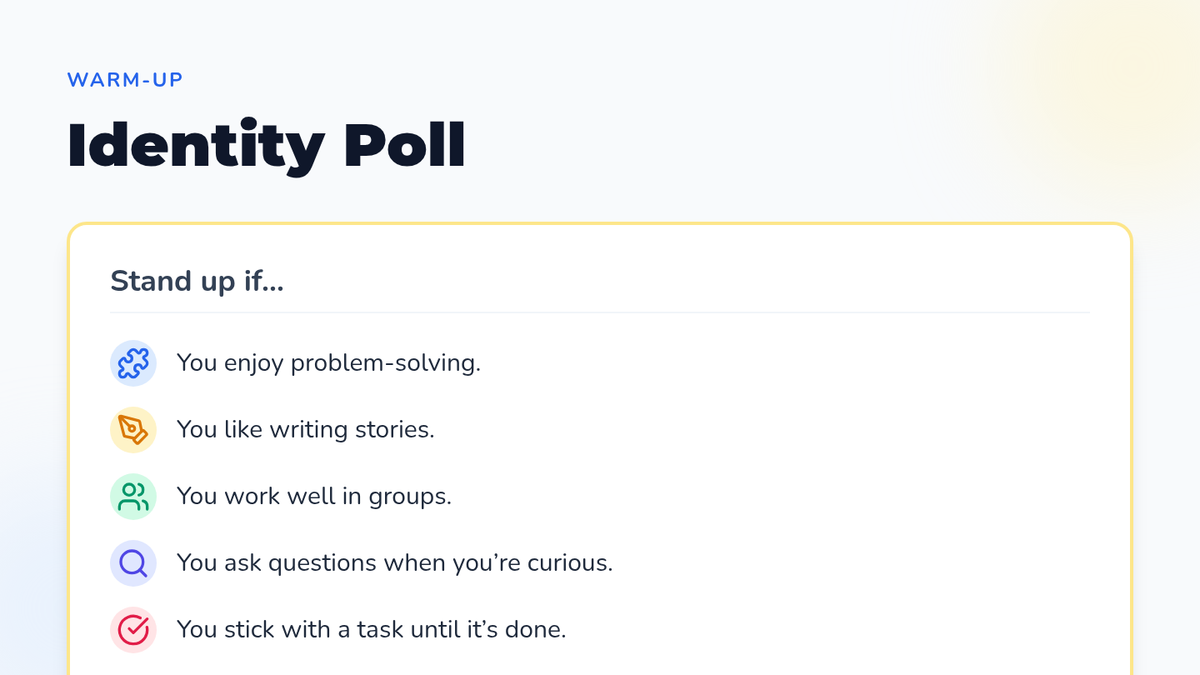Click the yellow border atop the card
Image resolution: width=1200 pixels, height=675 pixels.
point(600,224)
